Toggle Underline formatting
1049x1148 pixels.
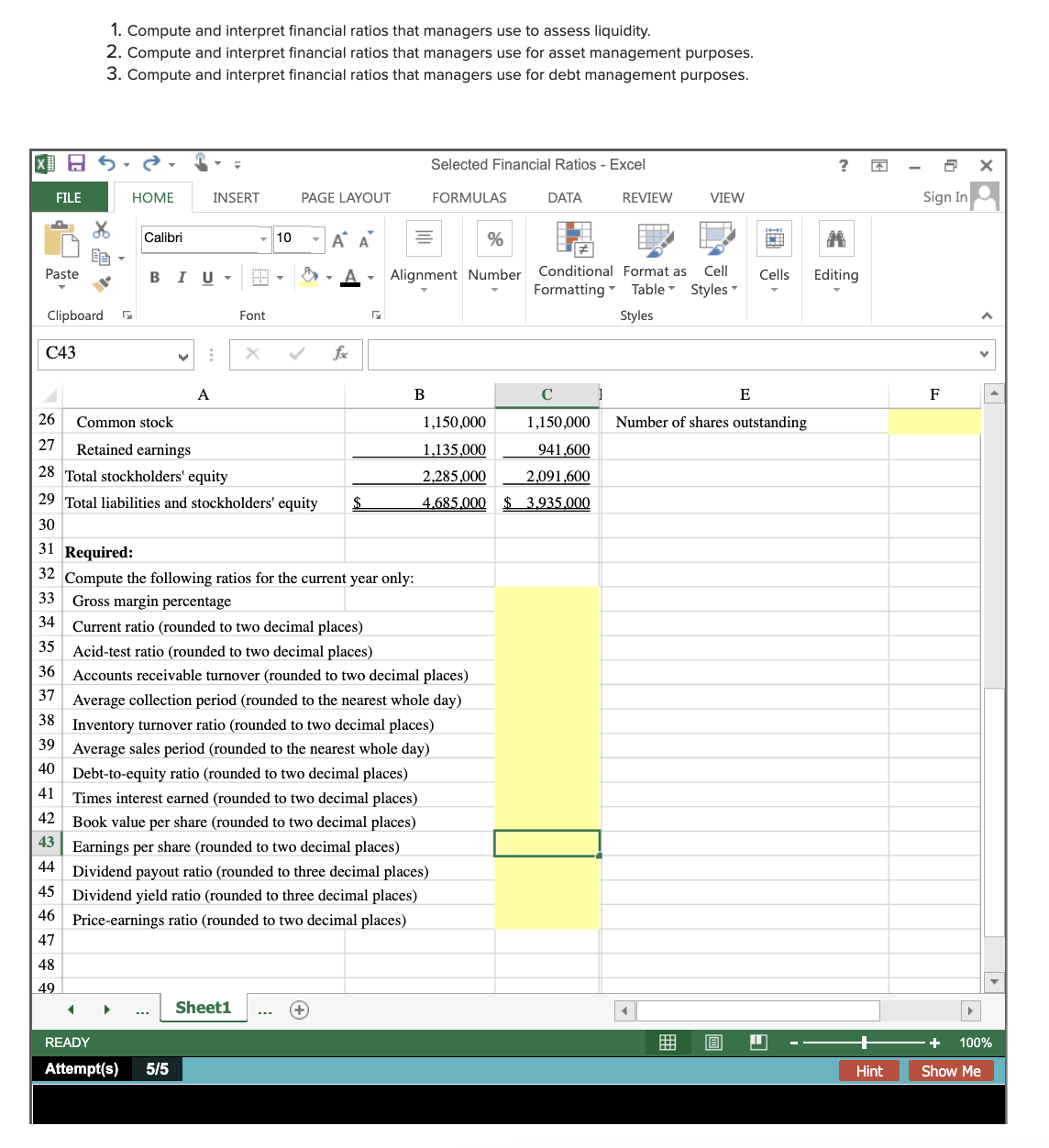coord(207,277)
